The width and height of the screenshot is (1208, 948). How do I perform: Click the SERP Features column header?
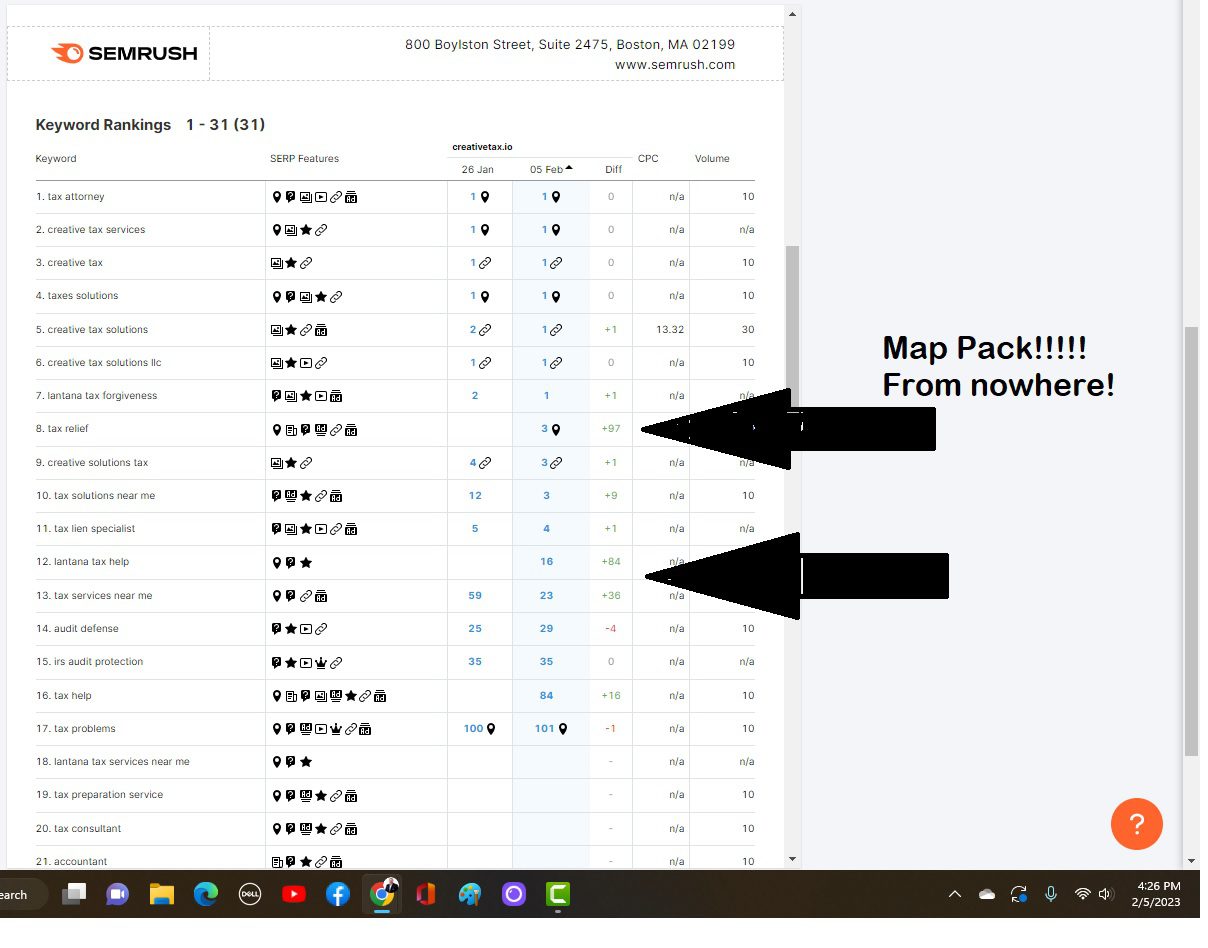pyautogui.click(x=304, y=159)
